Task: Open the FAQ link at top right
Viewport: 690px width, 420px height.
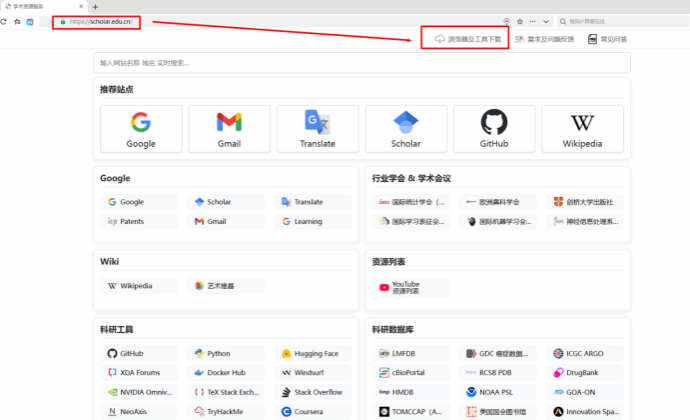Action: (x=607, y=39)
